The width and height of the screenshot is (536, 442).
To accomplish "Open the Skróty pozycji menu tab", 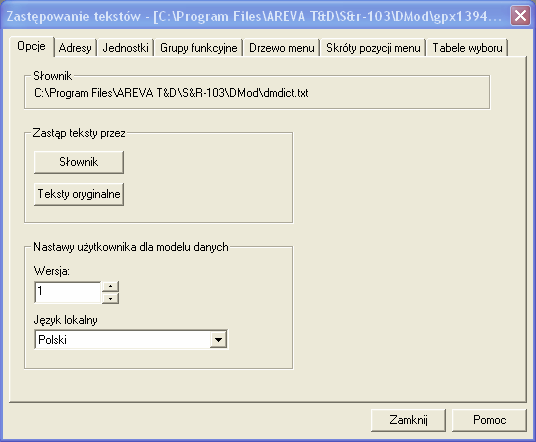I will 373,48.
